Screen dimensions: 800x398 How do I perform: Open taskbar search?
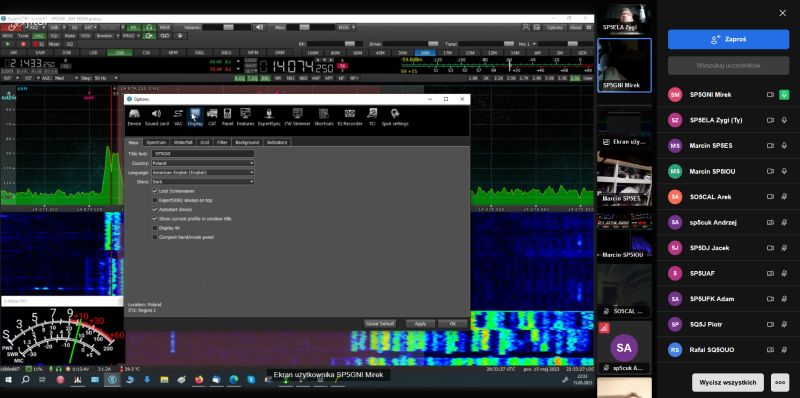(26, 380)
